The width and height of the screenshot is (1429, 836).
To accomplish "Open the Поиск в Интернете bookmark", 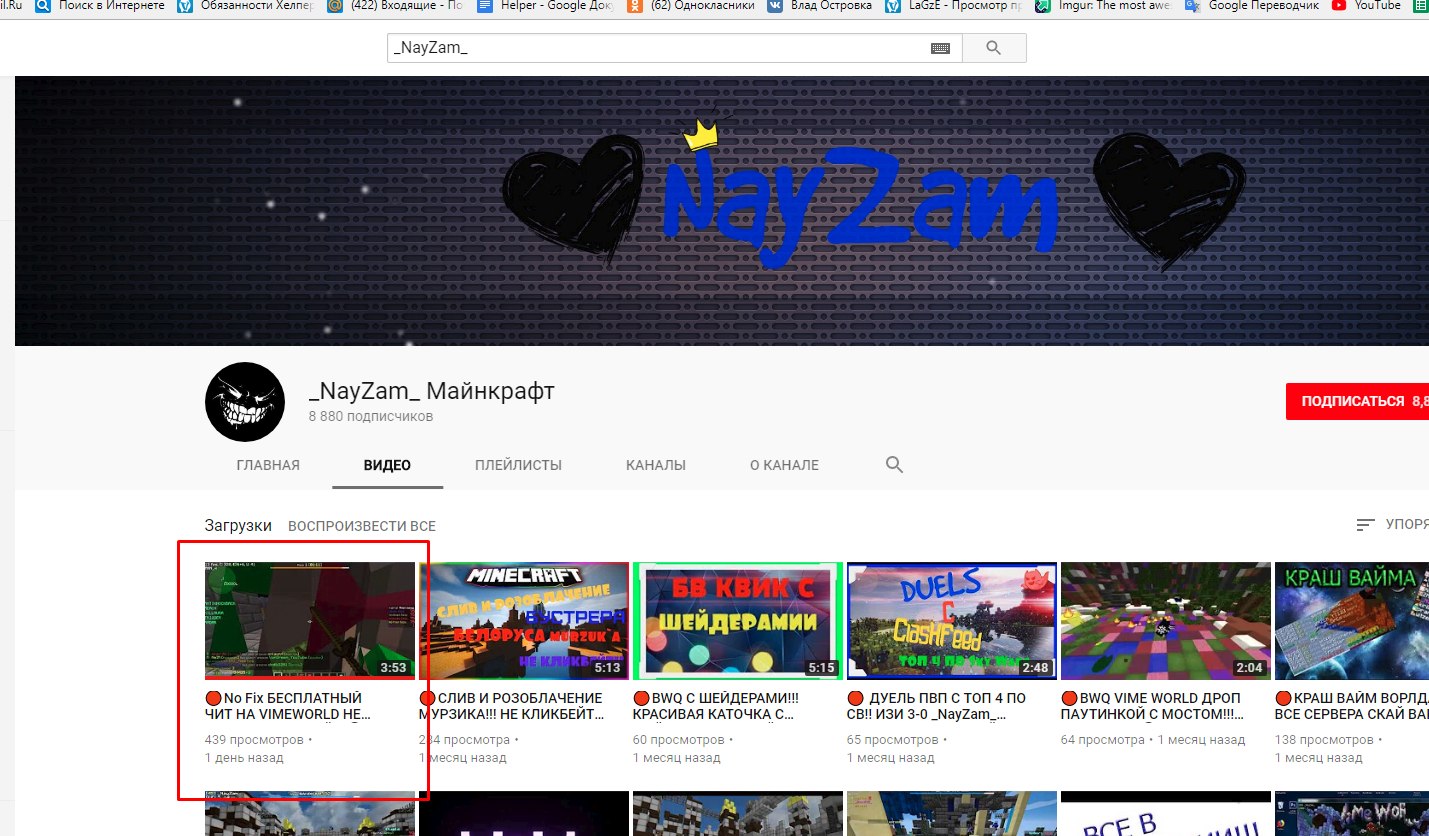I will [98, 6].
